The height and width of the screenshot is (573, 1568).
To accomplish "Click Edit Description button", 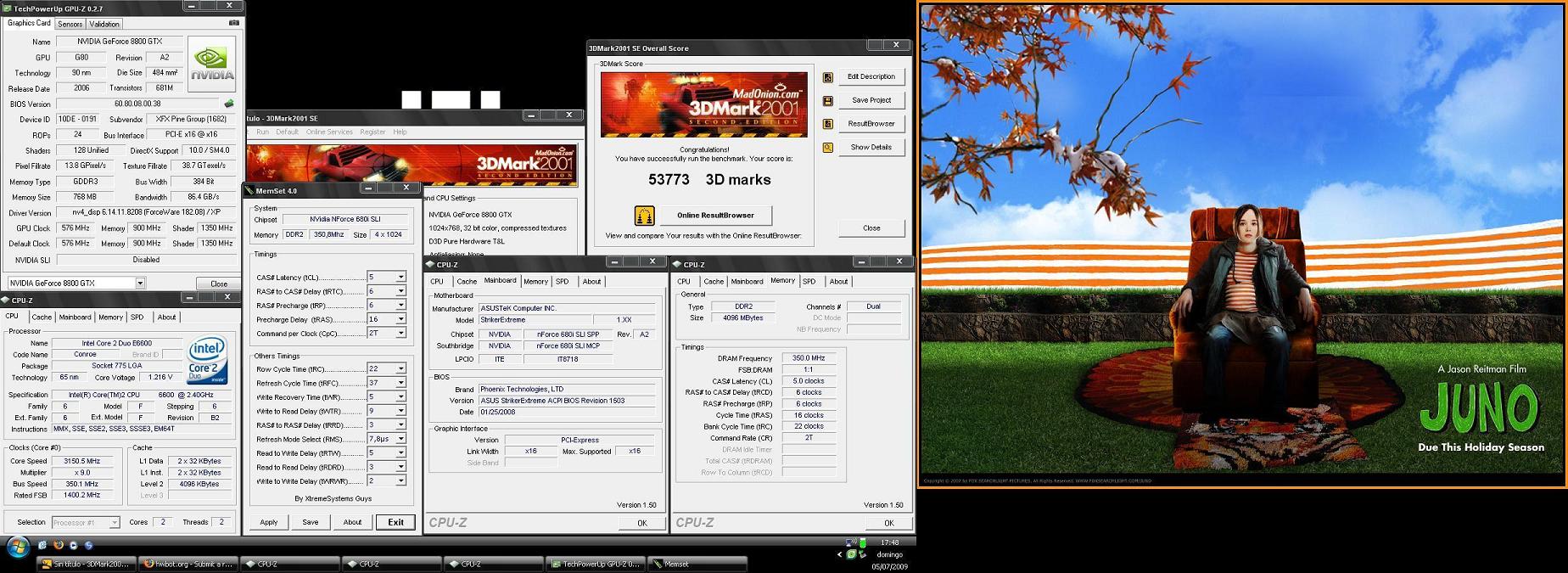I will (x=871, y=77).
